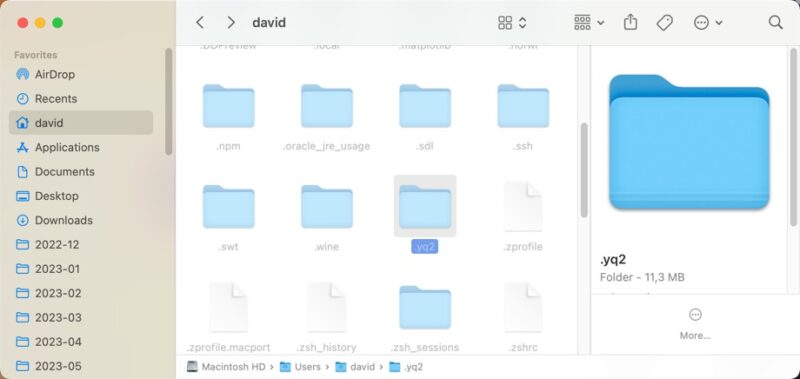Open Documents in the sidebar
The width and height of the screenshot is (800, 379).
tap(81, 172)
